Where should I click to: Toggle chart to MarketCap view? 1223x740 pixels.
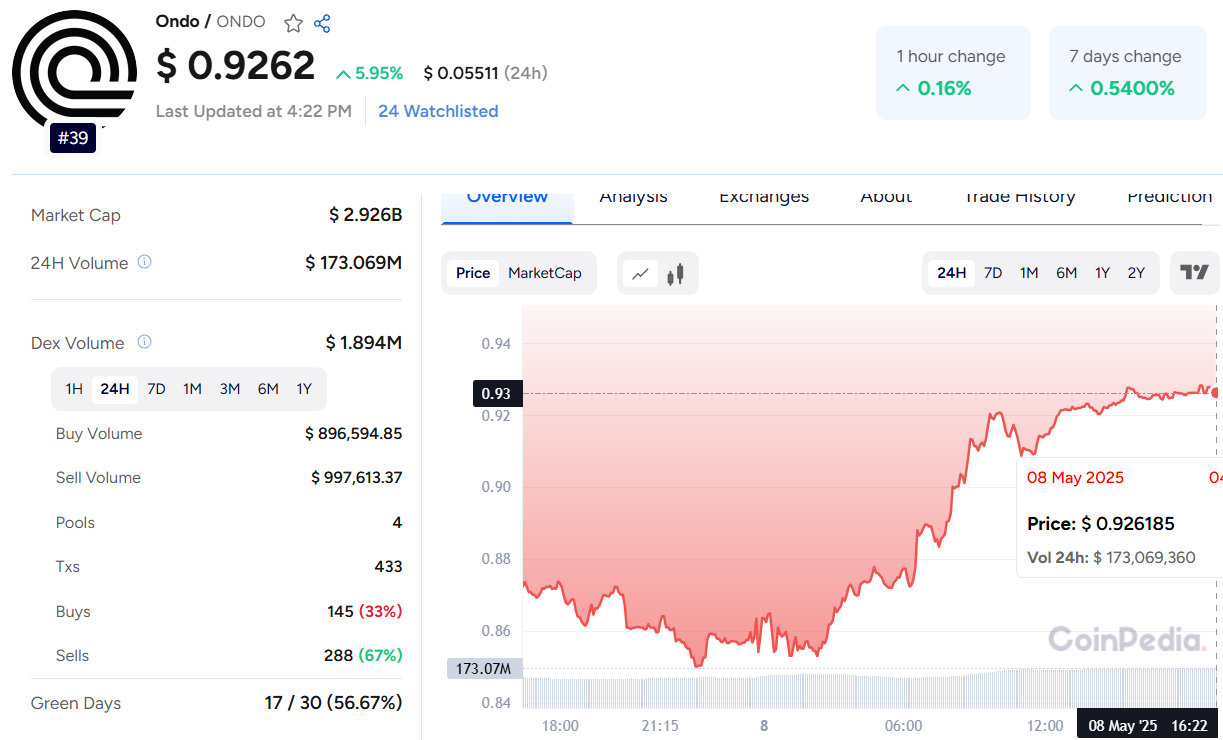(544, 273)
